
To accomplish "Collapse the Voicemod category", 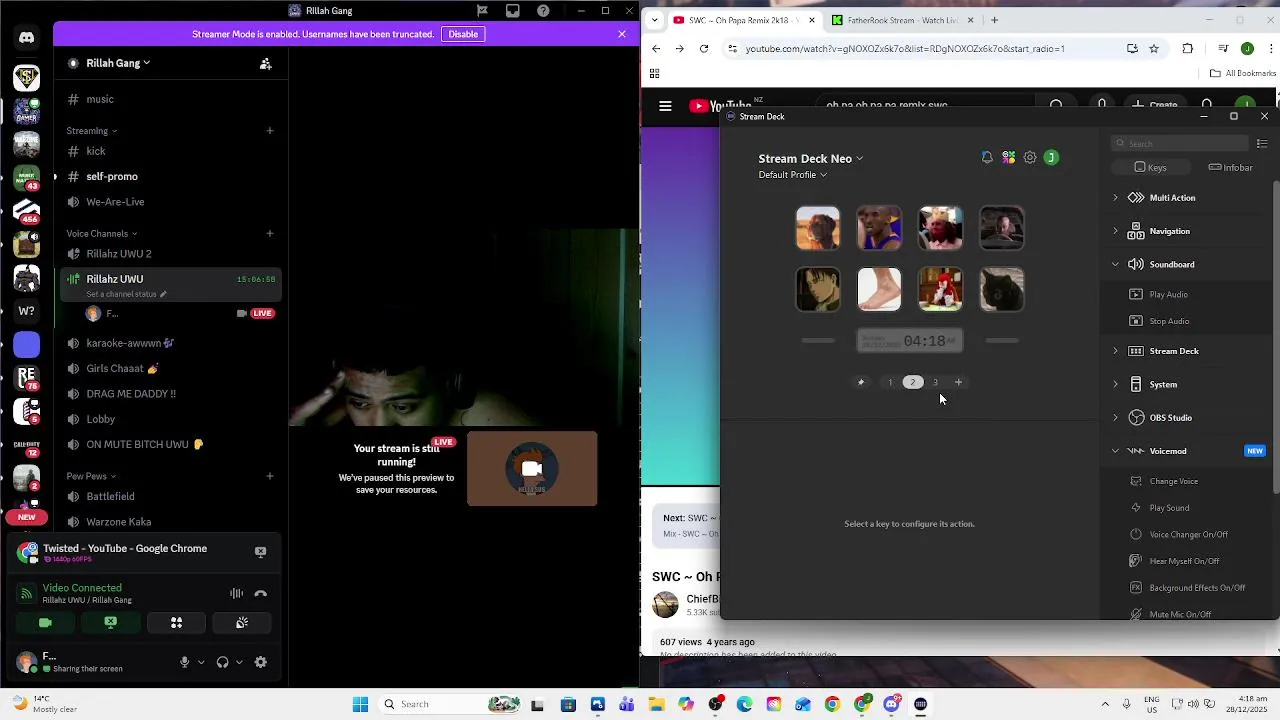I will [x=1115, y=451].
